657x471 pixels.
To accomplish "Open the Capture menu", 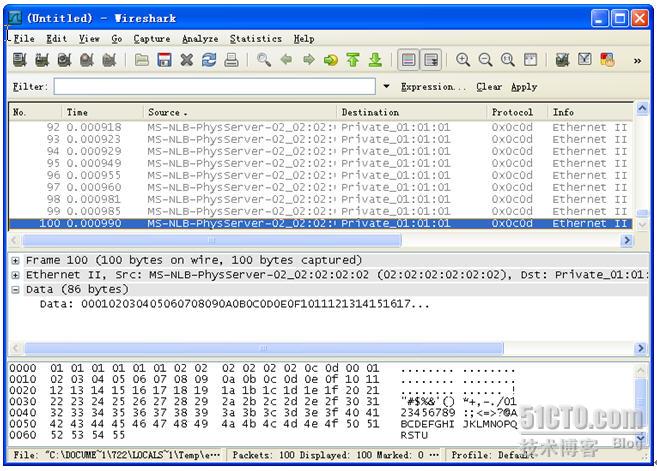I will [x=152, y=39].
